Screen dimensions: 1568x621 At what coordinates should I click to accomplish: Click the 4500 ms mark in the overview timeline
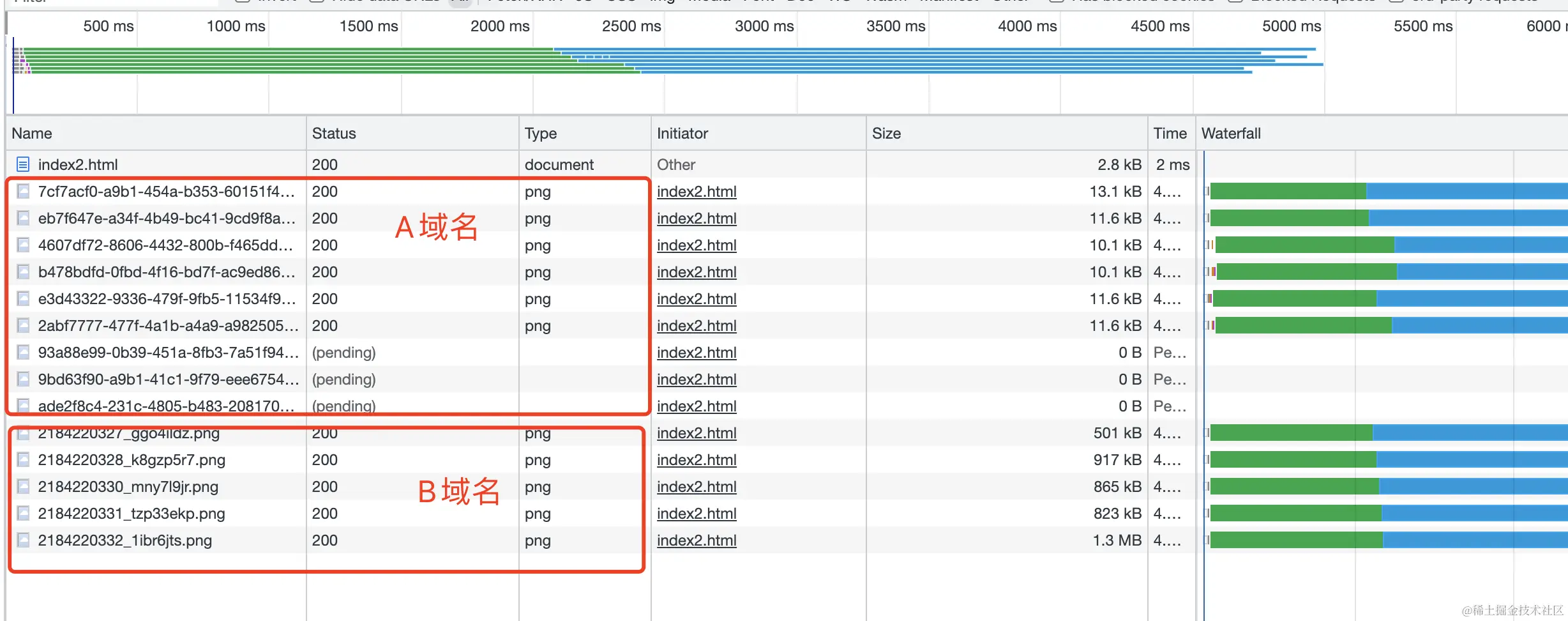pyautogui.click(x=1160, y=26)
